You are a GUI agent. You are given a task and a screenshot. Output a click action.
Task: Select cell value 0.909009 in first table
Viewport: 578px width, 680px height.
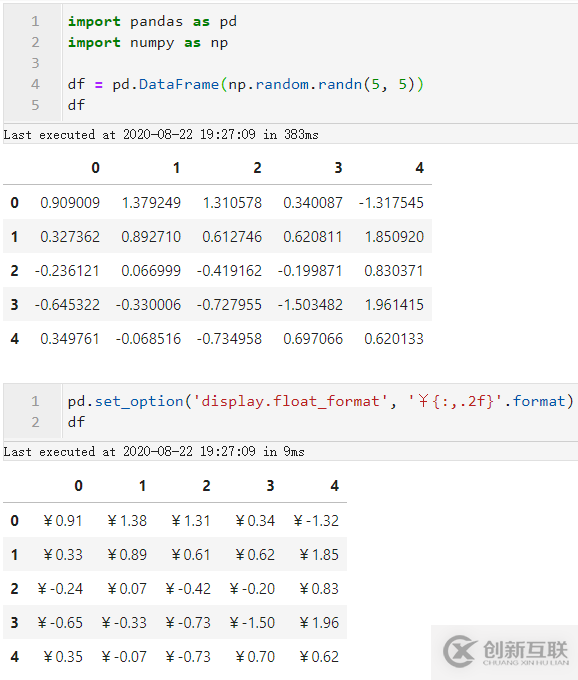coord(70,203)
